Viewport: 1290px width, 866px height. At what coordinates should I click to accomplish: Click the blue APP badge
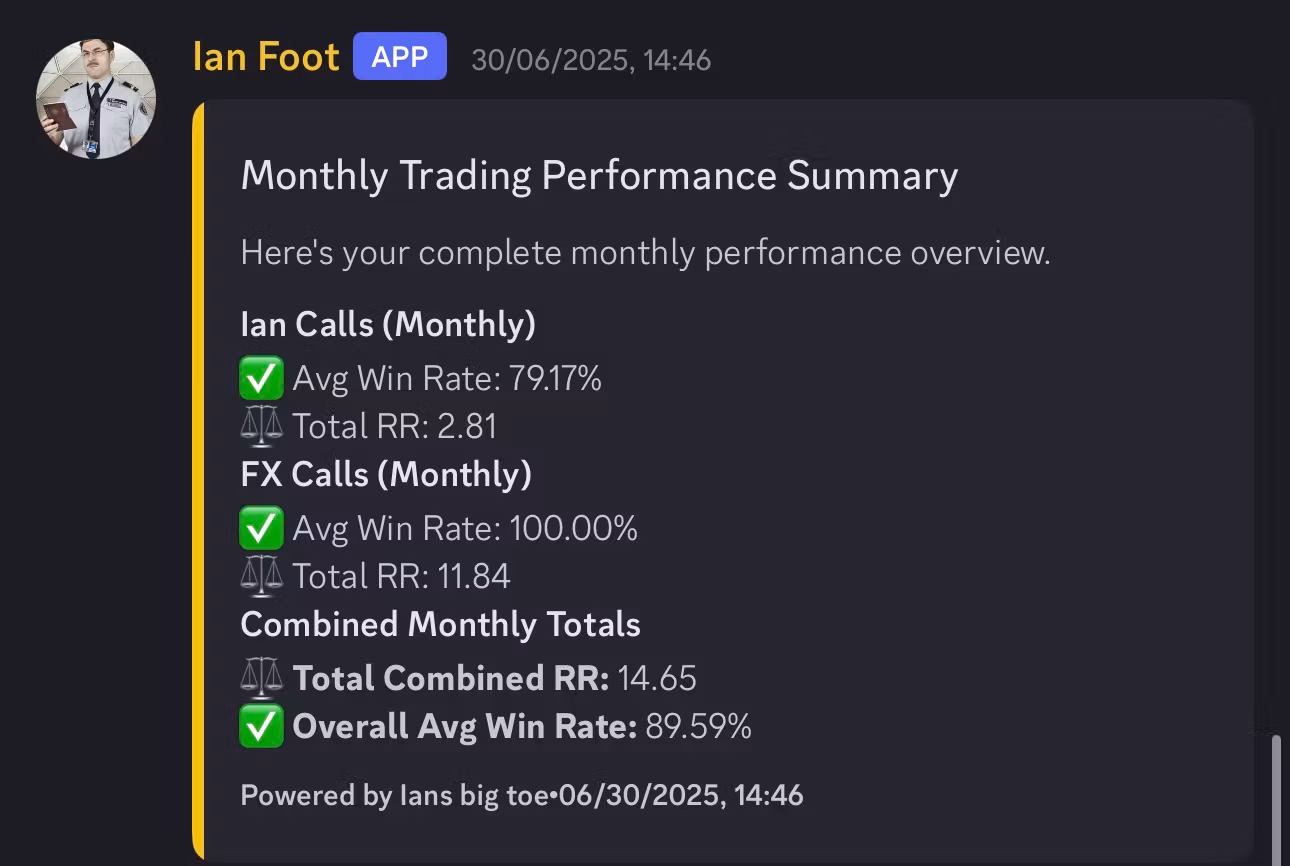(400, 57)
